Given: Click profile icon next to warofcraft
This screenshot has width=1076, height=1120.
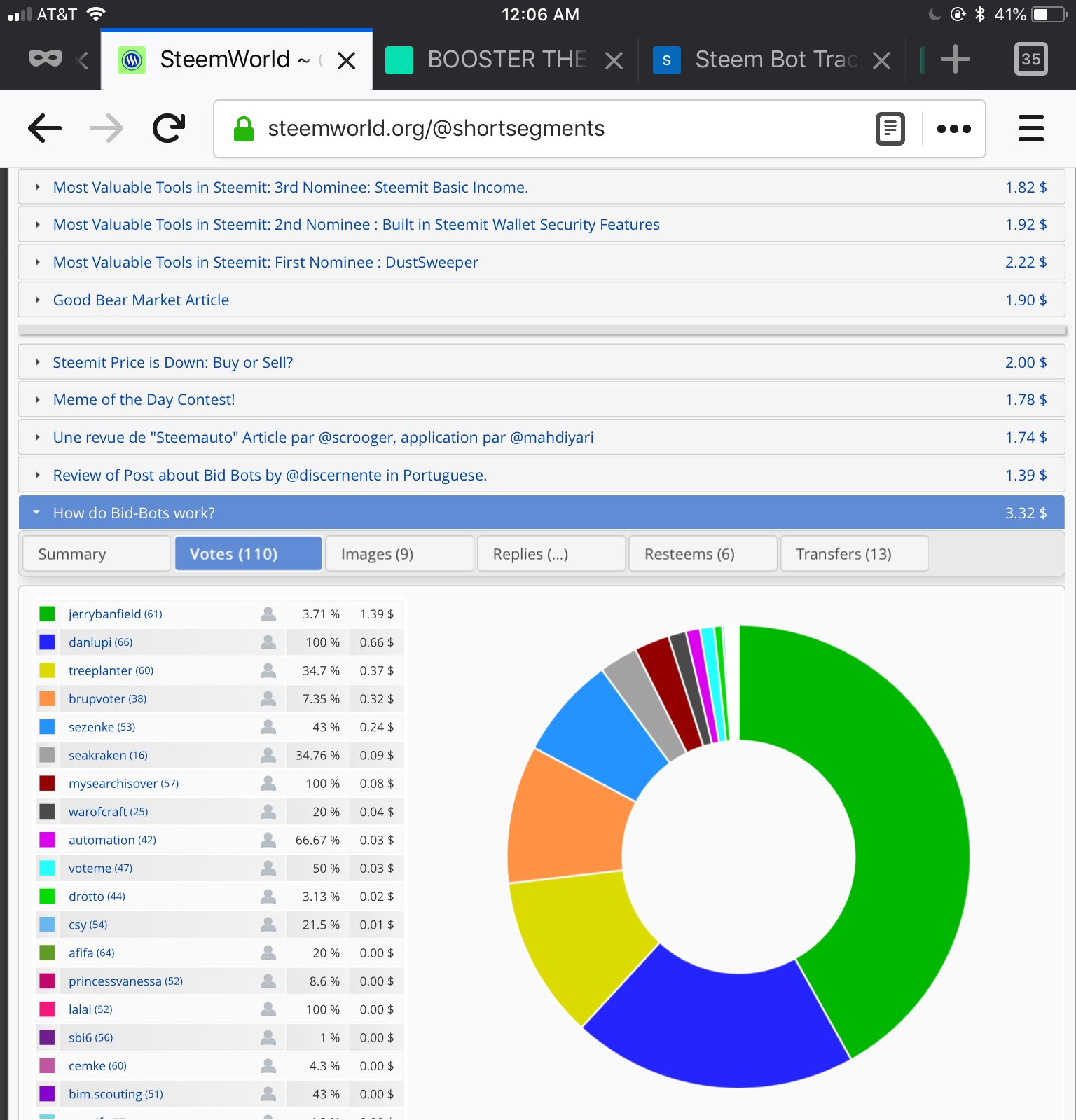Looking at the screenshot, I should pyautogui.click(x=268, y=812).
